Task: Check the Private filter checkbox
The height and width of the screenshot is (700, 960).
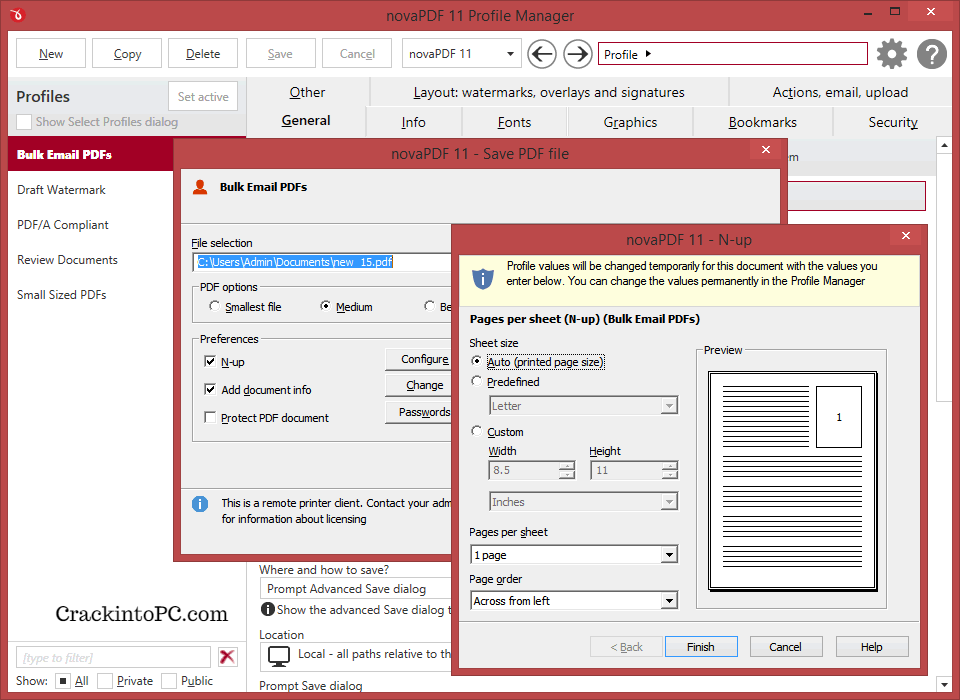Action: coord(105,680)
